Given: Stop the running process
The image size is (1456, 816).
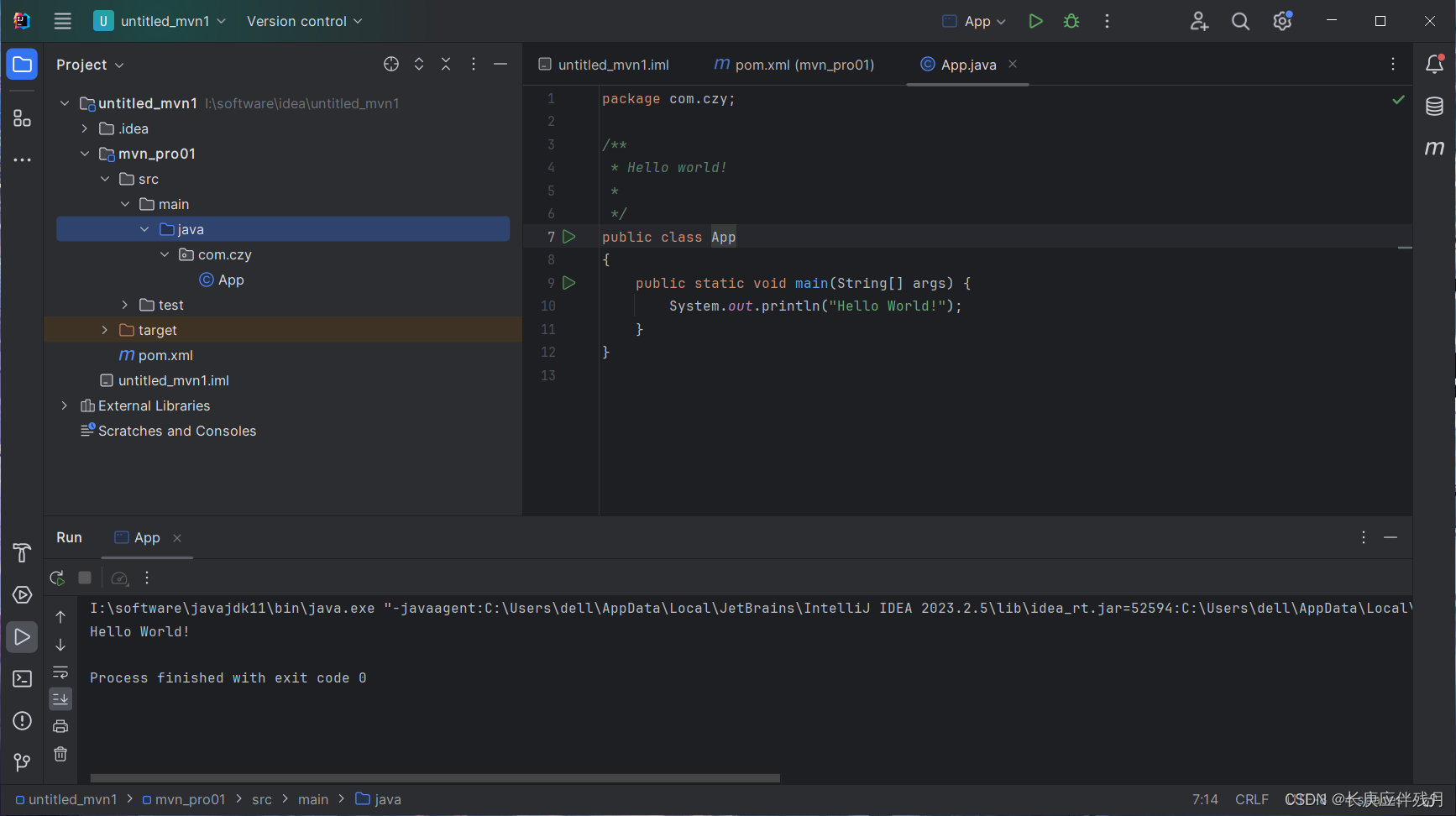Looking at the screenshot, I should pos(84,578).
